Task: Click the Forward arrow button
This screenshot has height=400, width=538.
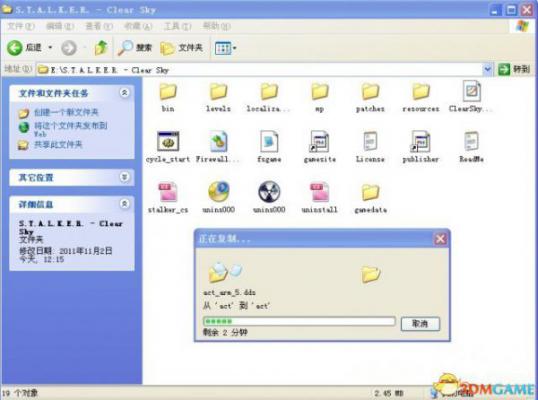Action: pyautogui.click(x=69, y=48)
